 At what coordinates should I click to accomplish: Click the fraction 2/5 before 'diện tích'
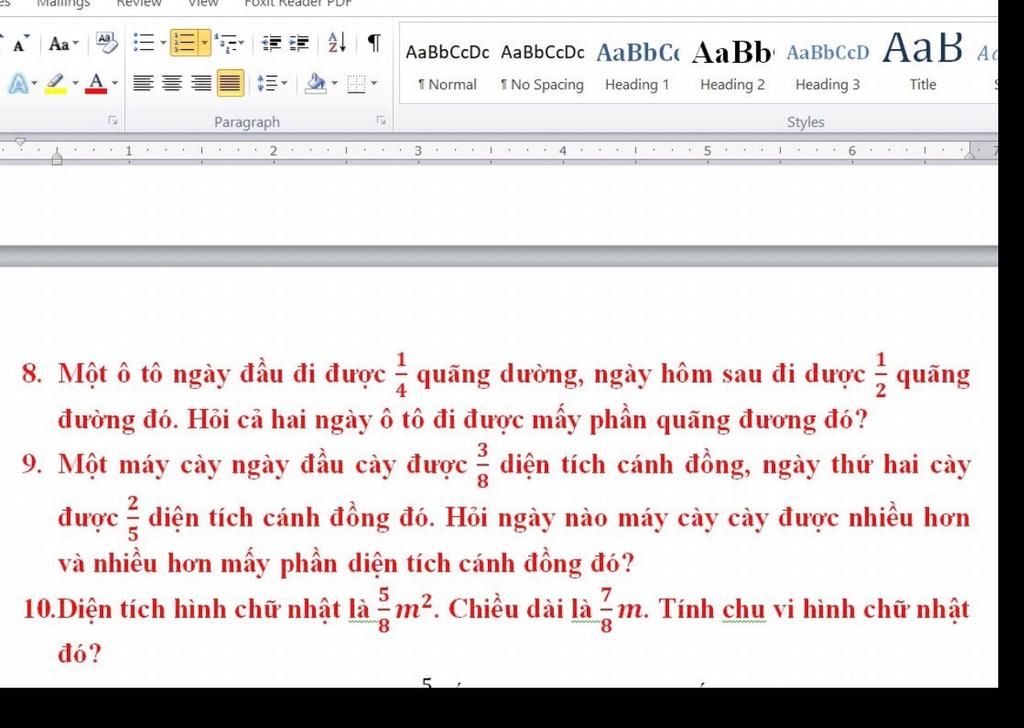point(133,518)
